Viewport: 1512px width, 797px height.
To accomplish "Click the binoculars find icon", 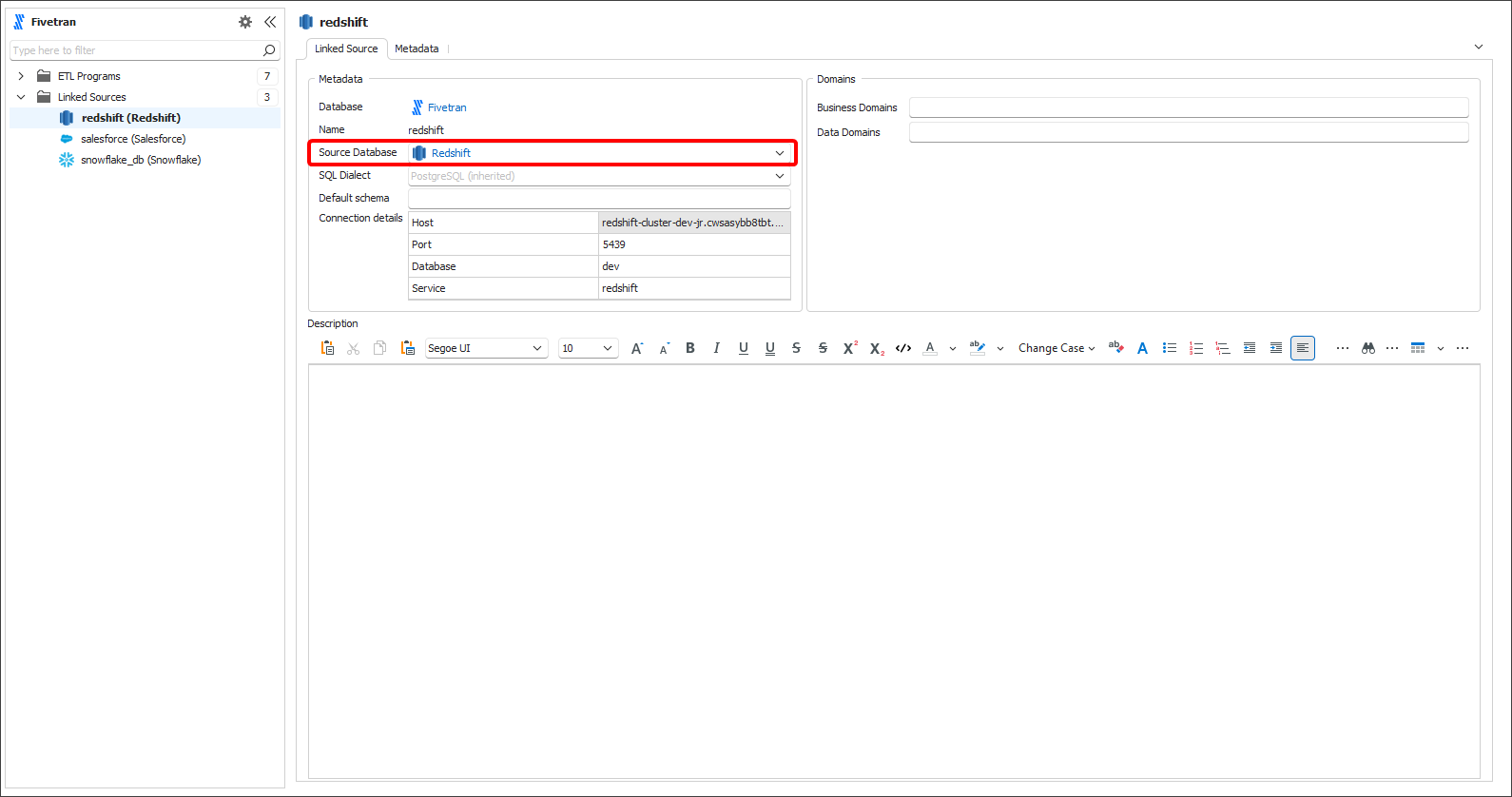I will [x=1368, y=348].
